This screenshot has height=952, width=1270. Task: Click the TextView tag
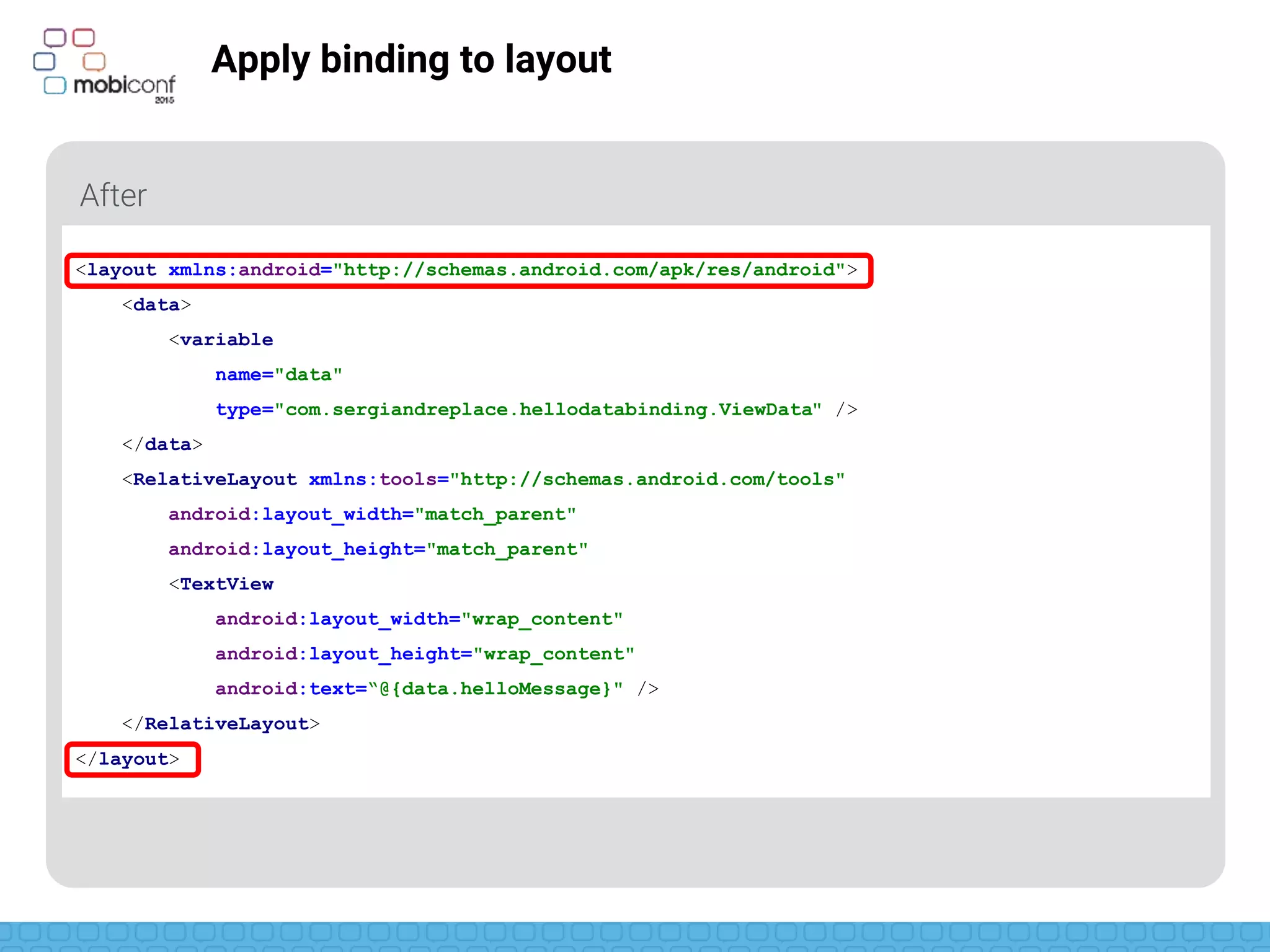(221, 584)
